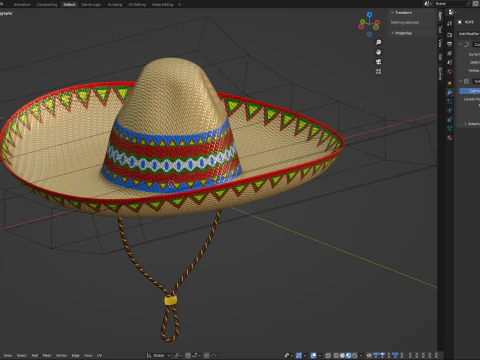
Task: Open the Object properties tab icon
Action: 450,83
